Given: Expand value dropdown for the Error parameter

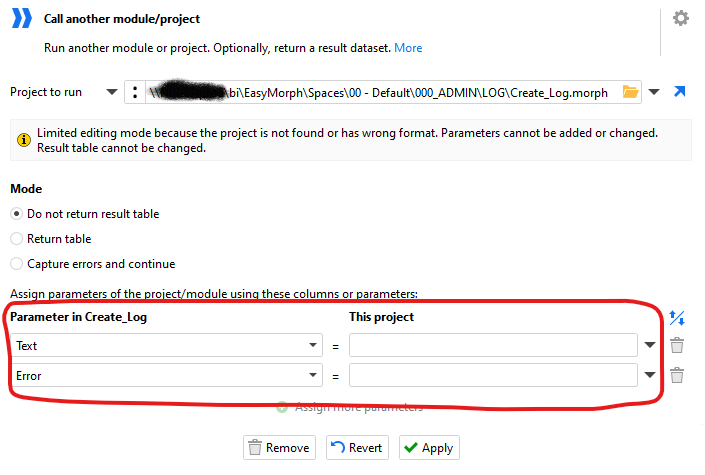Looking at the screenshot, I should (x=650, y=375).
